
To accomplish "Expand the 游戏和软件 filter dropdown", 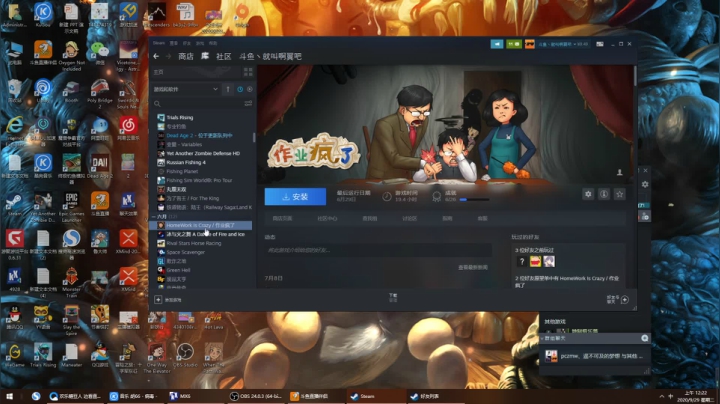I will coord(186,89).
